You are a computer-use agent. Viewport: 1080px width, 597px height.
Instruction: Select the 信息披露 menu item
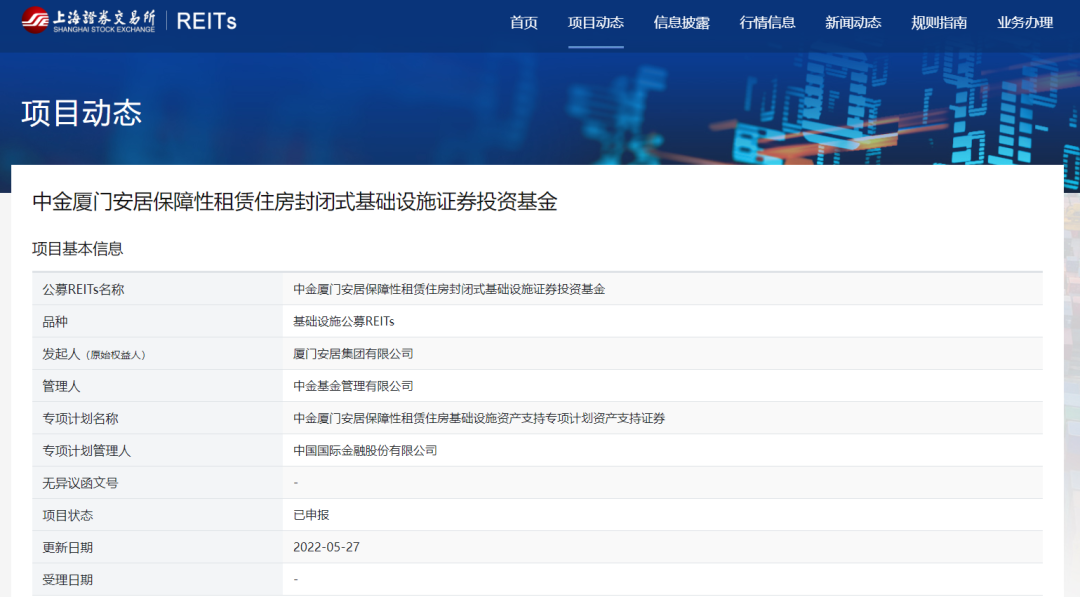681,23
